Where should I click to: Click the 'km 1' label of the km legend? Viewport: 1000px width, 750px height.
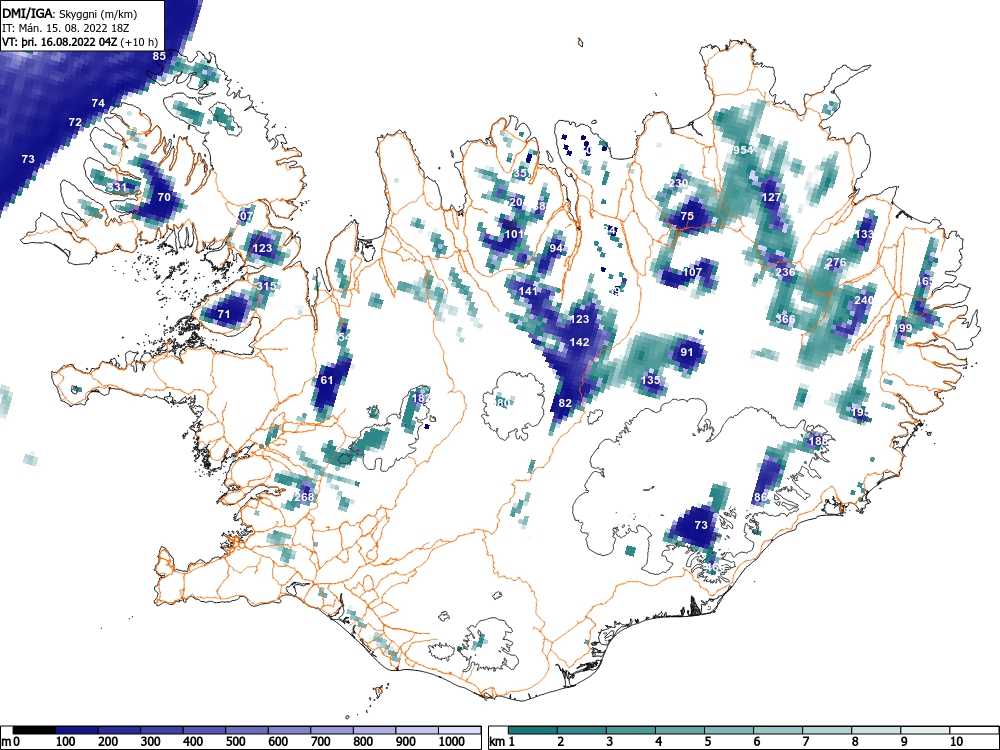tap(502, 742)
